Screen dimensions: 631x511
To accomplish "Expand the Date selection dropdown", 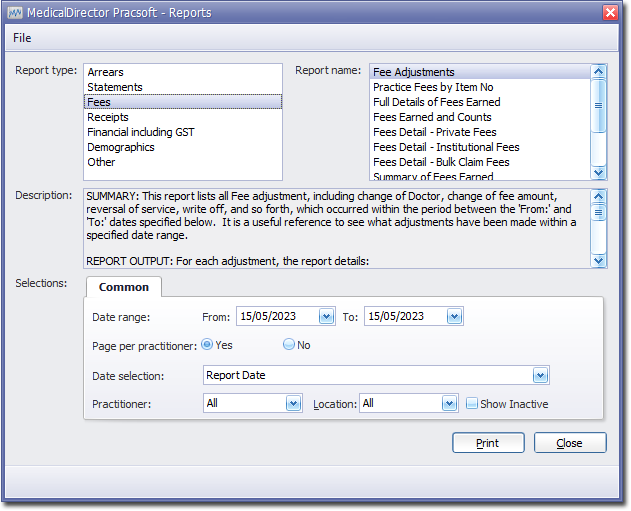I will (x=540, y=376).
